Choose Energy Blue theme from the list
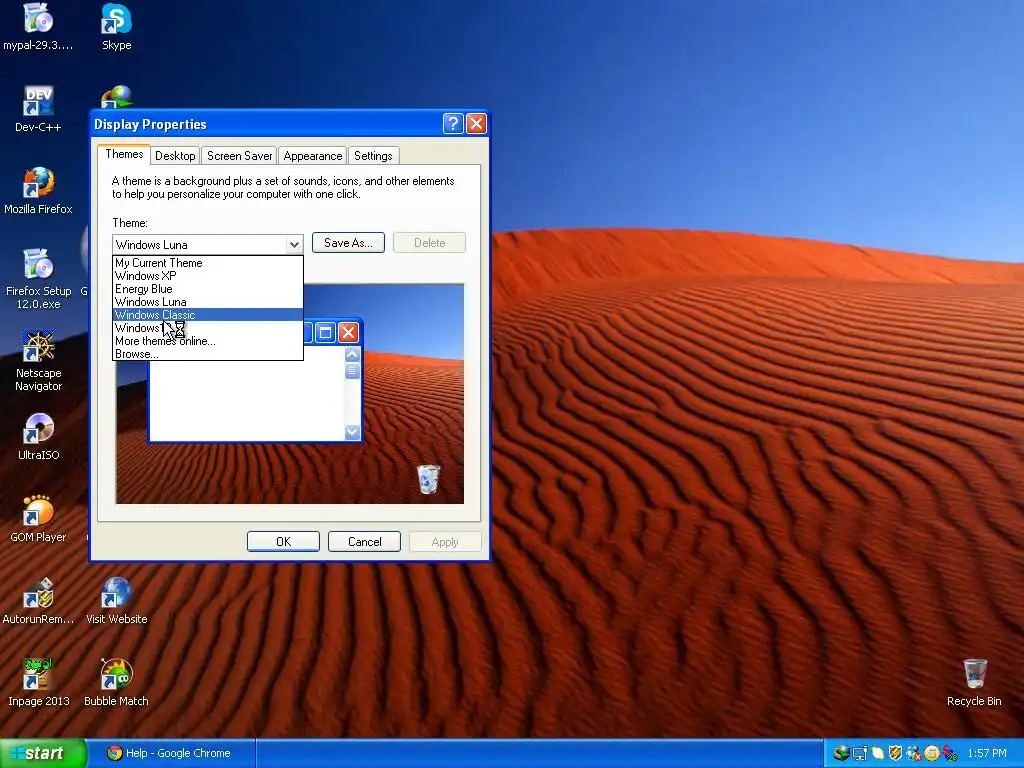1024x768 pixels. click(x=208, y=289)
